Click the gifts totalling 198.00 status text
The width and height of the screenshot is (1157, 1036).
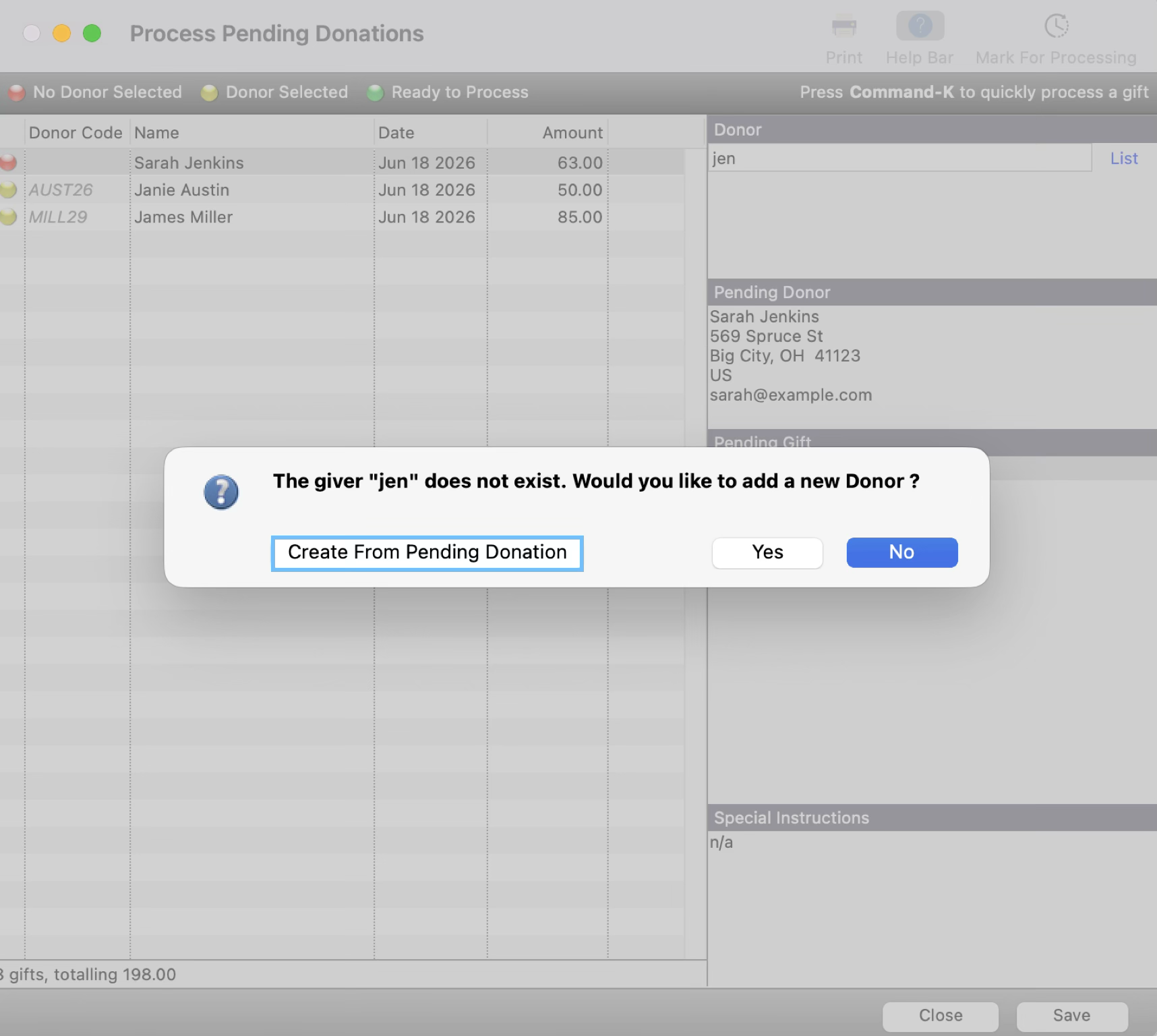88,974
